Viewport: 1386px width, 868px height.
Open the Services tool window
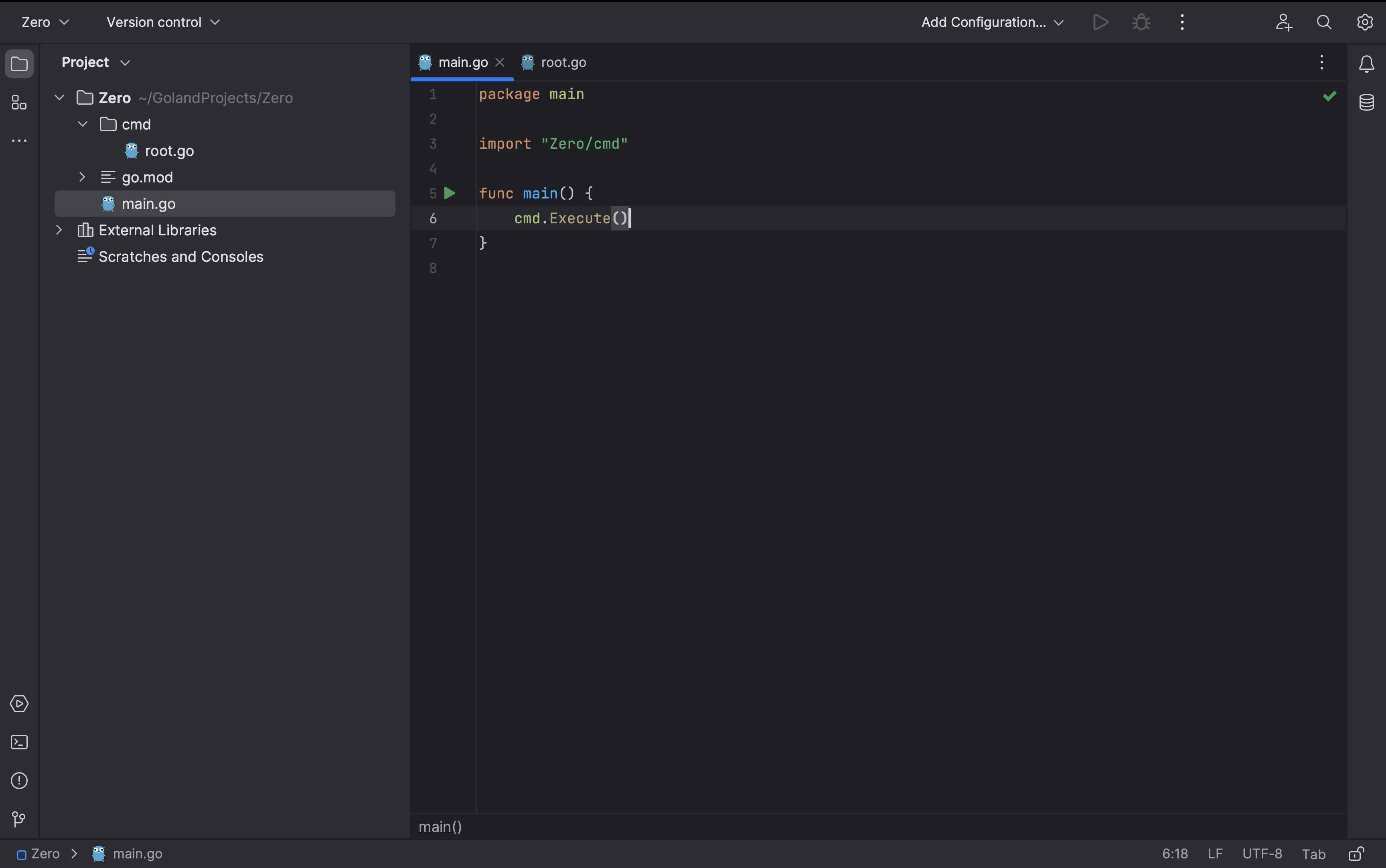pyautogui.click(x=19, y=704)
